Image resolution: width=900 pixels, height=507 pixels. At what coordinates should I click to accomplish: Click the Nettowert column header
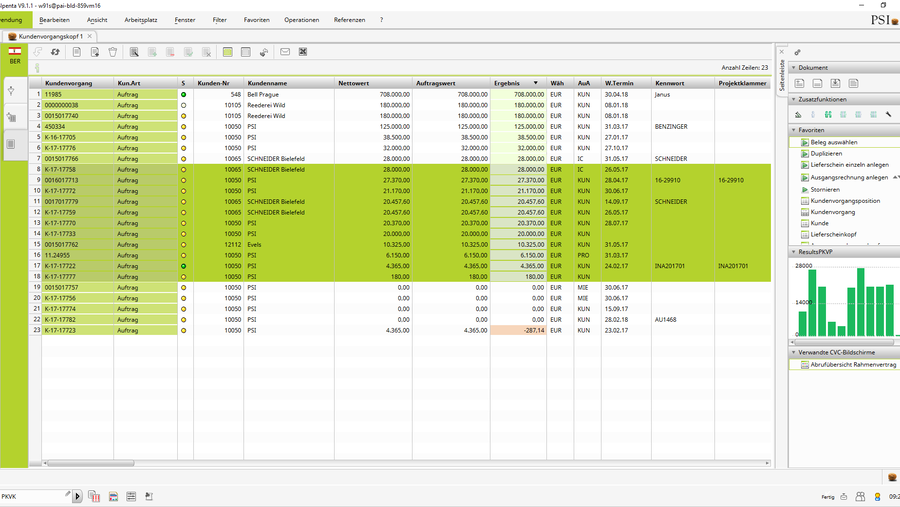tap(373, 83)
